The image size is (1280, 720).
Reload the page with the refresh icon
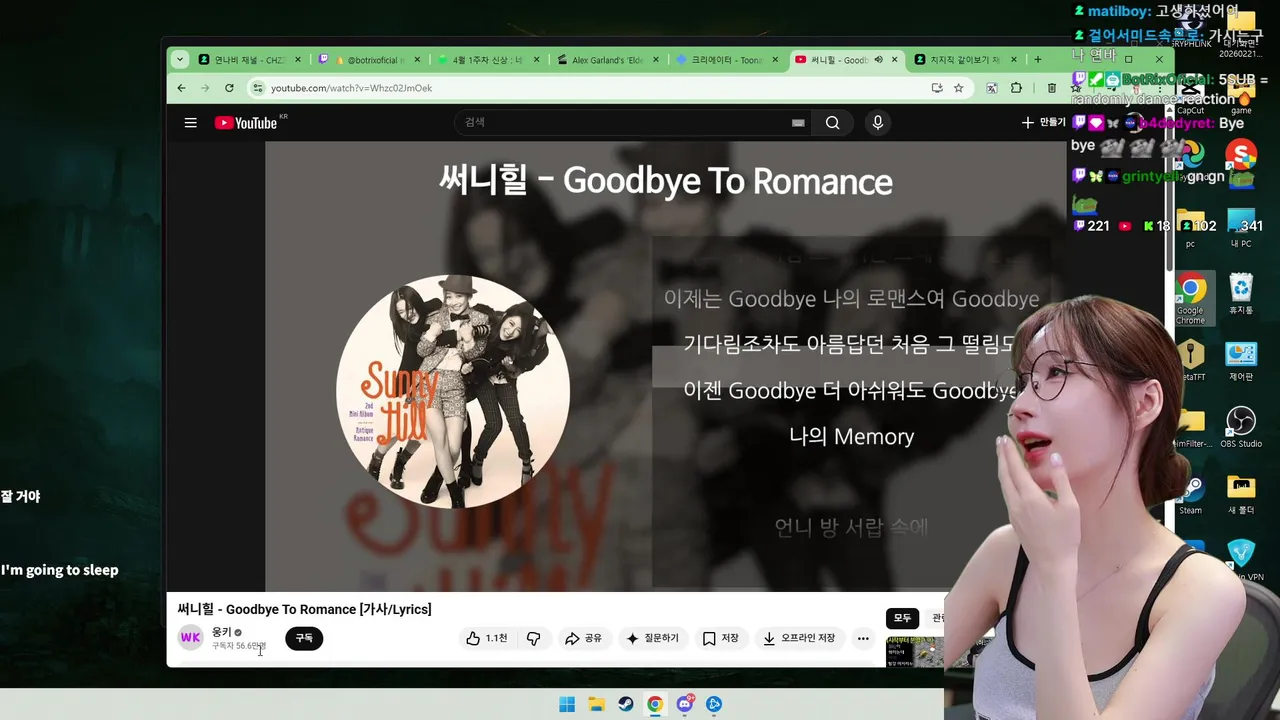[229, 88]
